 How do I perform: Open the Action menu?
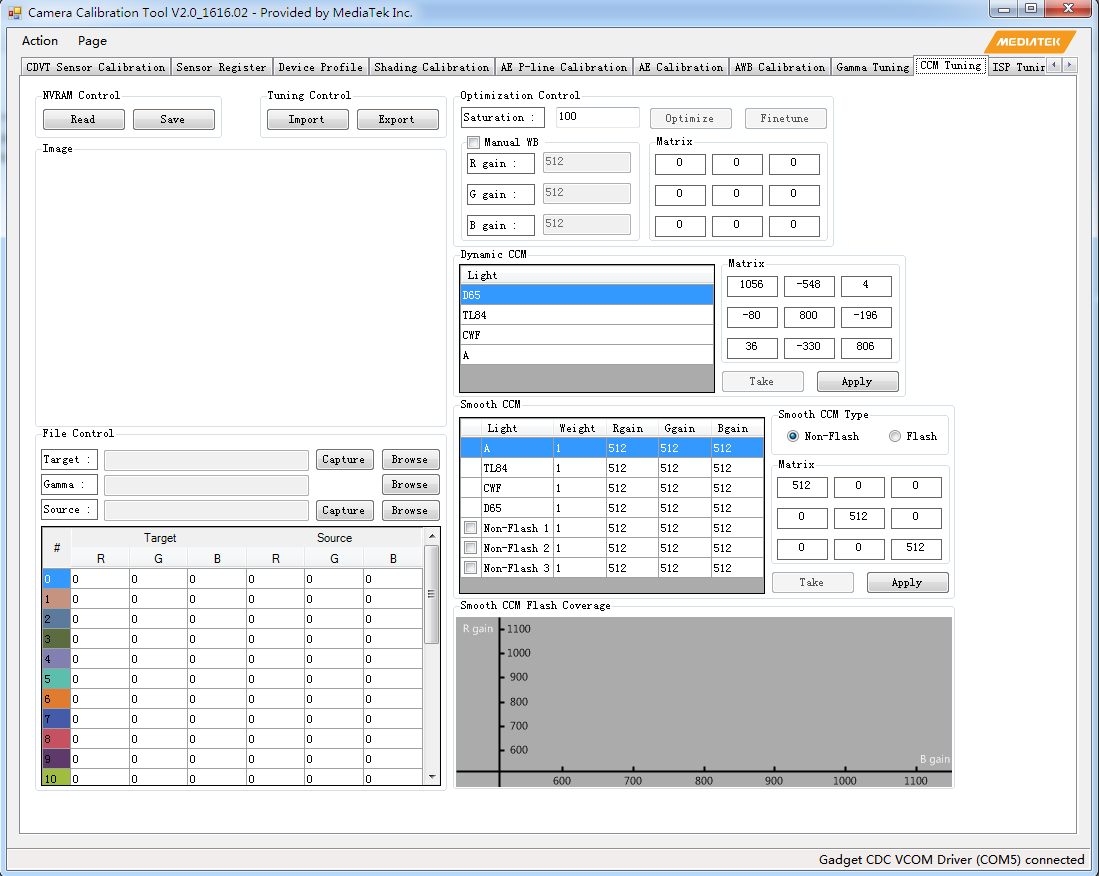tap(40, 41)
